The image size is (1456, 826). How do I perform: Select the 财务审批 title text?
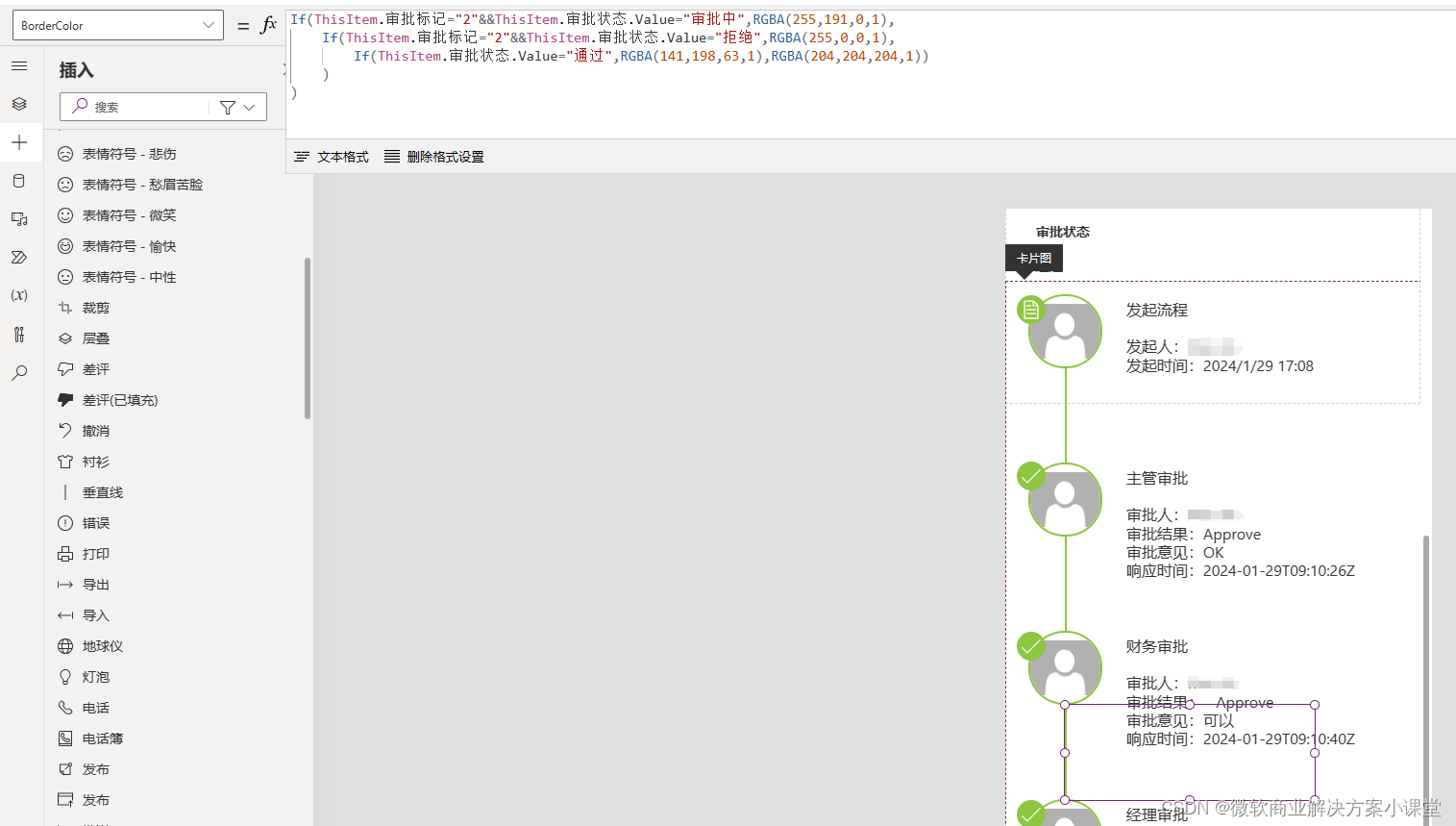pos(1157,647)
